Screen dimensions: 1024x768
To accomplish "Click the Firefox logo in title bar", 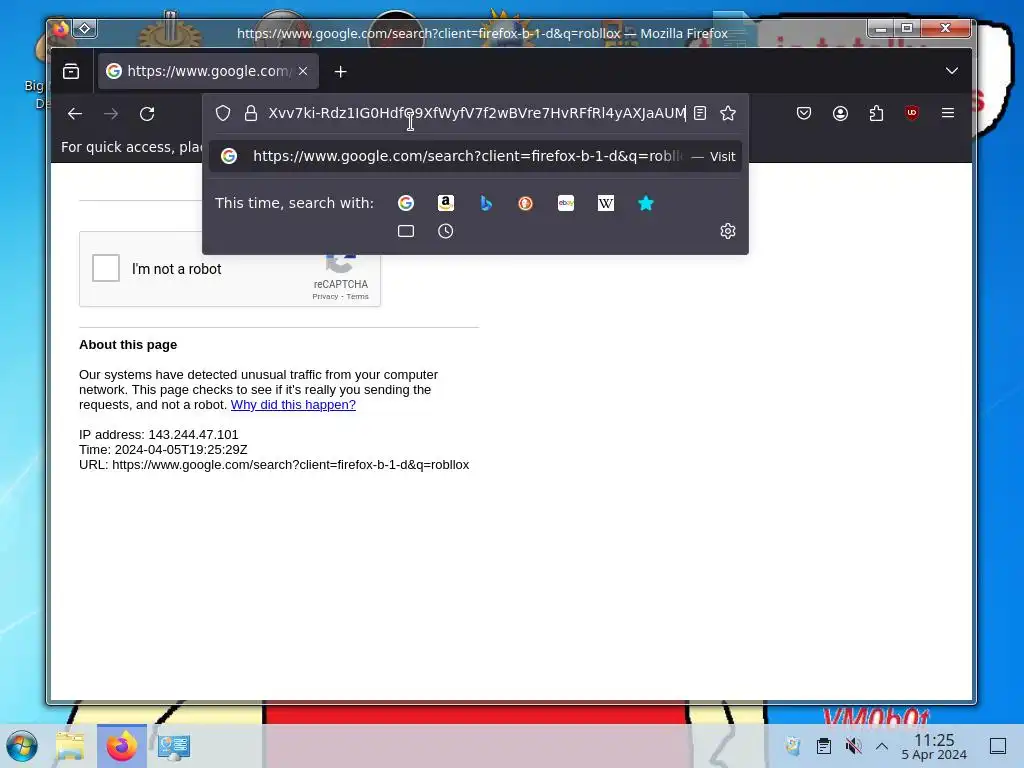I will tap(61, 29).
